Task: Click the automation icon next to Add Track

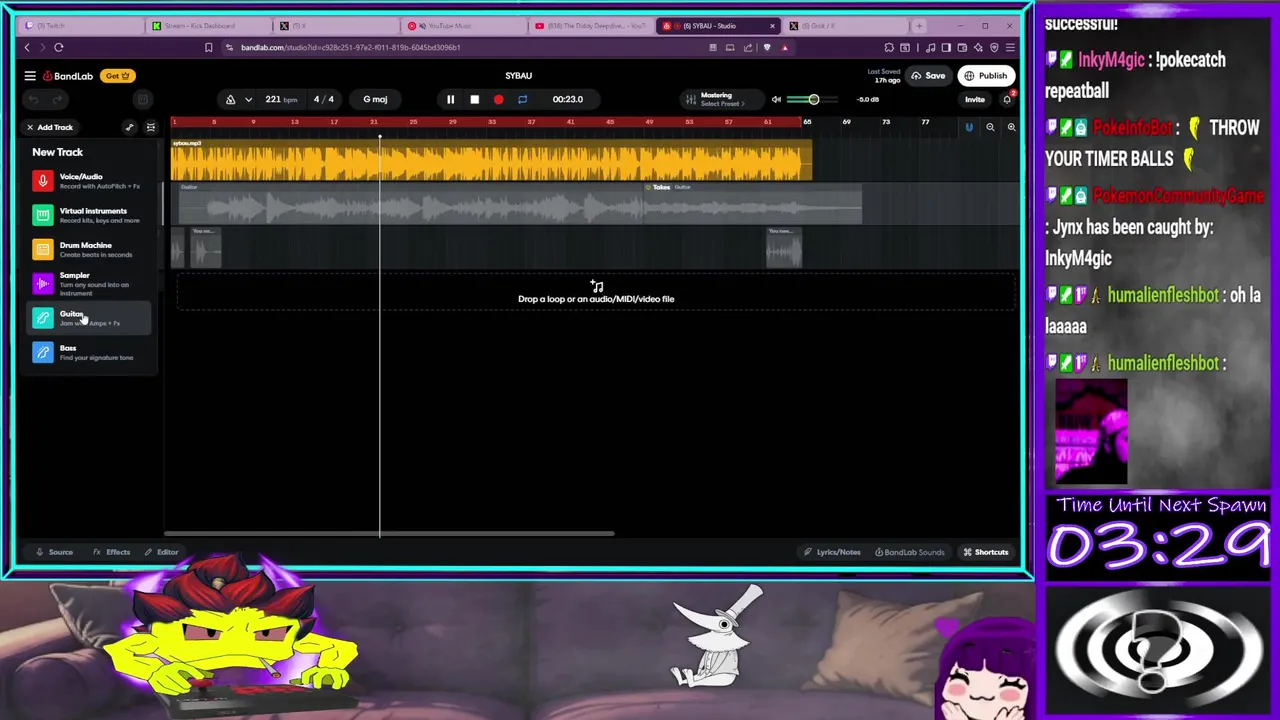Action: (129, 127)
